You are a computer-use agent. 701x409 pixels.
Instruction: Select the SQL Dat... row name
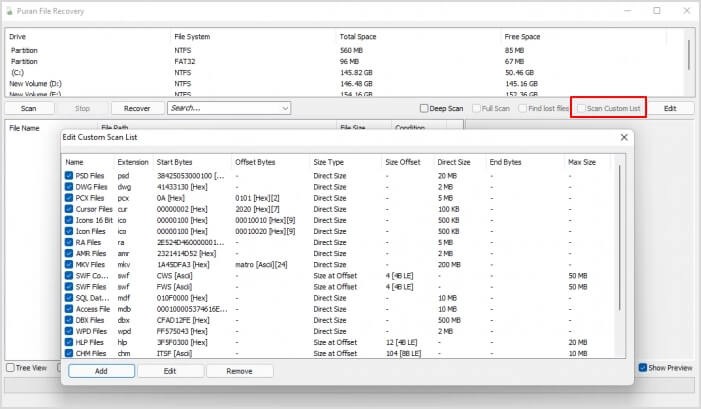(92, 298)
